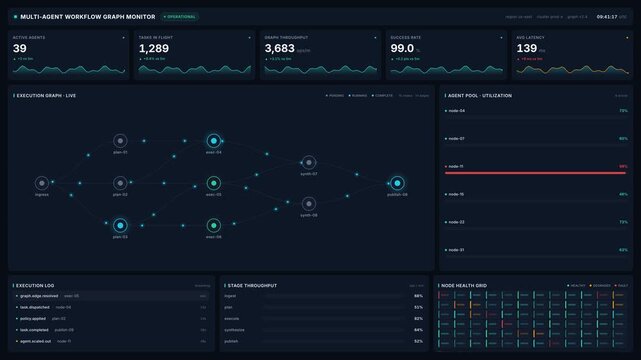Click the Active Agents sparkline chart
This screenshot has width=641, height=360.
tap(69, 70)
